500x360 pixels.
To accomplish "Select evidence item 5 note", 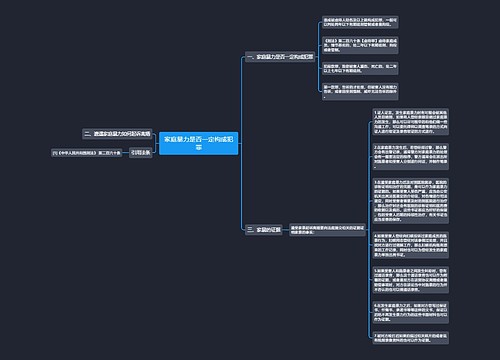I will tap(411, 280).
